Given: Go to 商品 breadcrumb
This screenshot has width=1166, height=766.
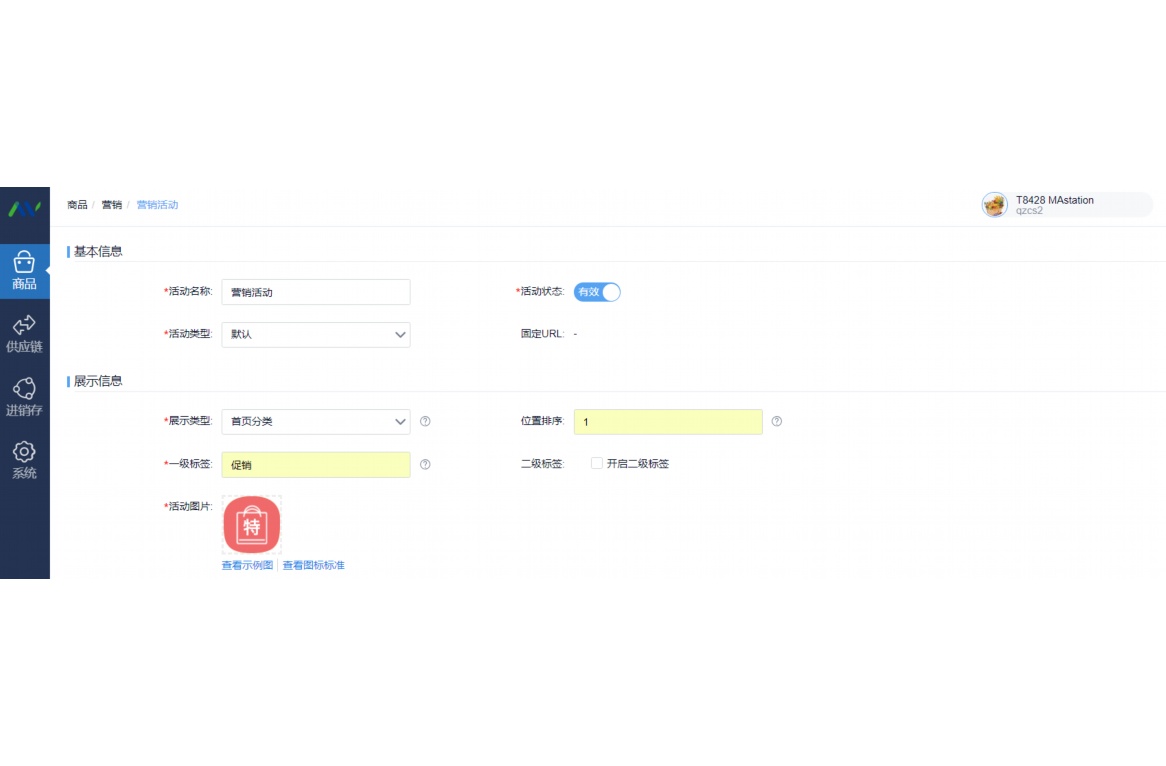Looking at the screenshot, I should 77,205.
